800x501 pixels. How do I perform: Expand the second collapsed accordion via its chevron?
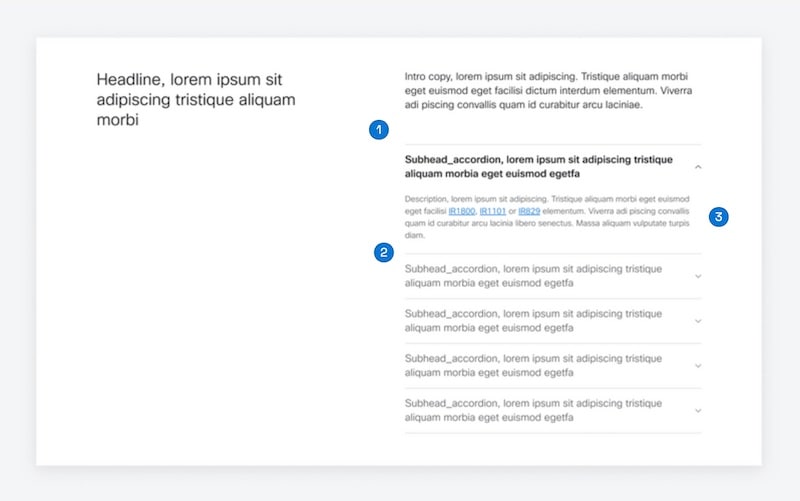click(698, 321)
